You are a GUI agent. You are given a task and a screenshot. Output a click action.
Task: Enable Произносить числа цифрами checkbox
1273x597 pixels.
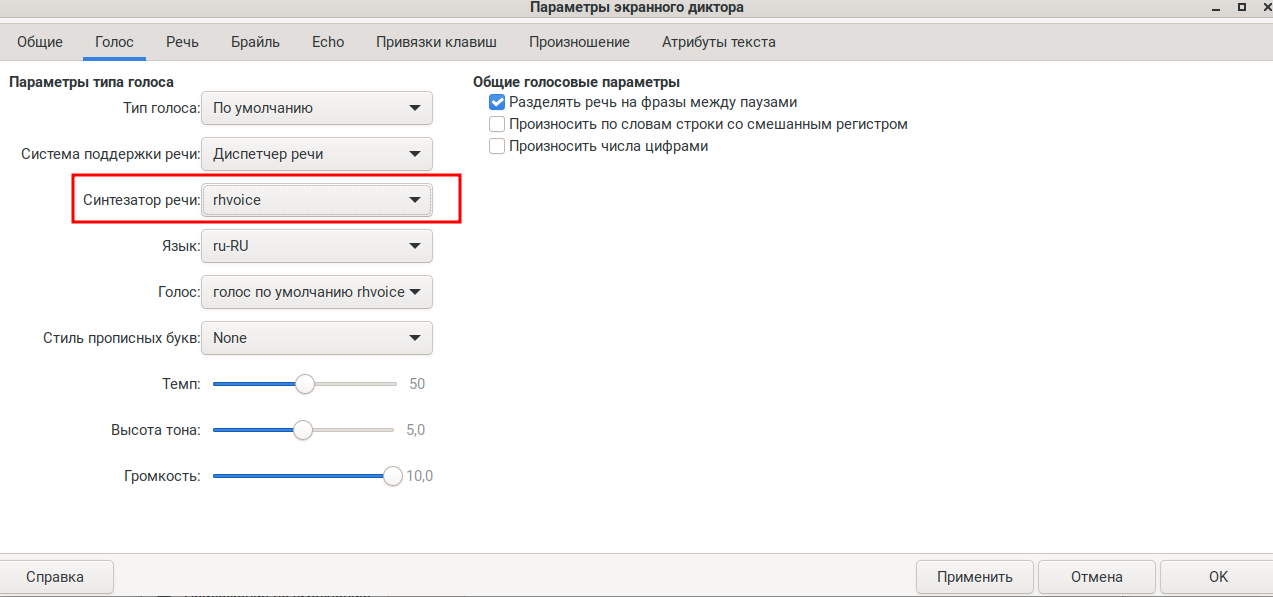point(497,146)
